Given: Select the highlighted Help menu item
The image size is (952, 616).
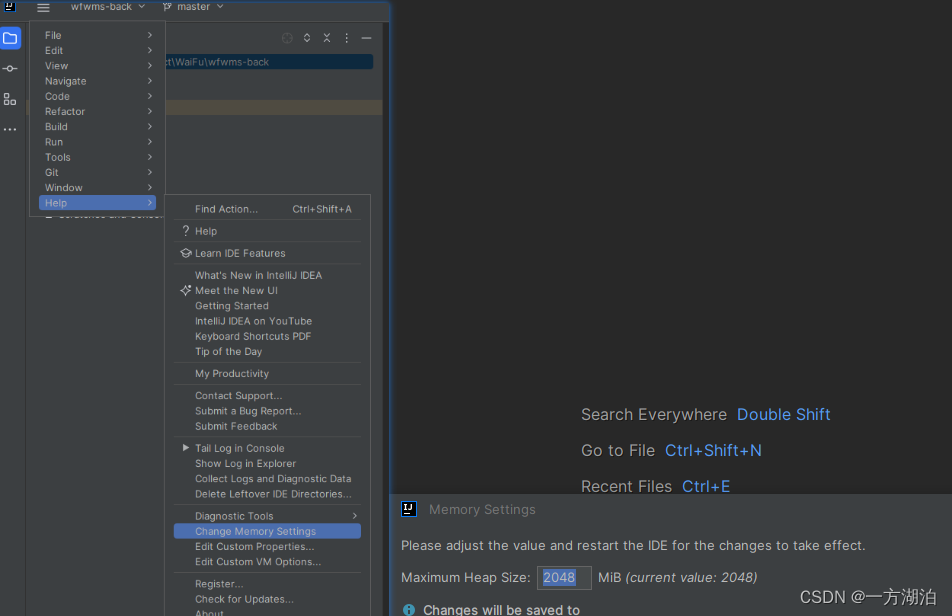Looking at the screenshot, I should [98, 203].
